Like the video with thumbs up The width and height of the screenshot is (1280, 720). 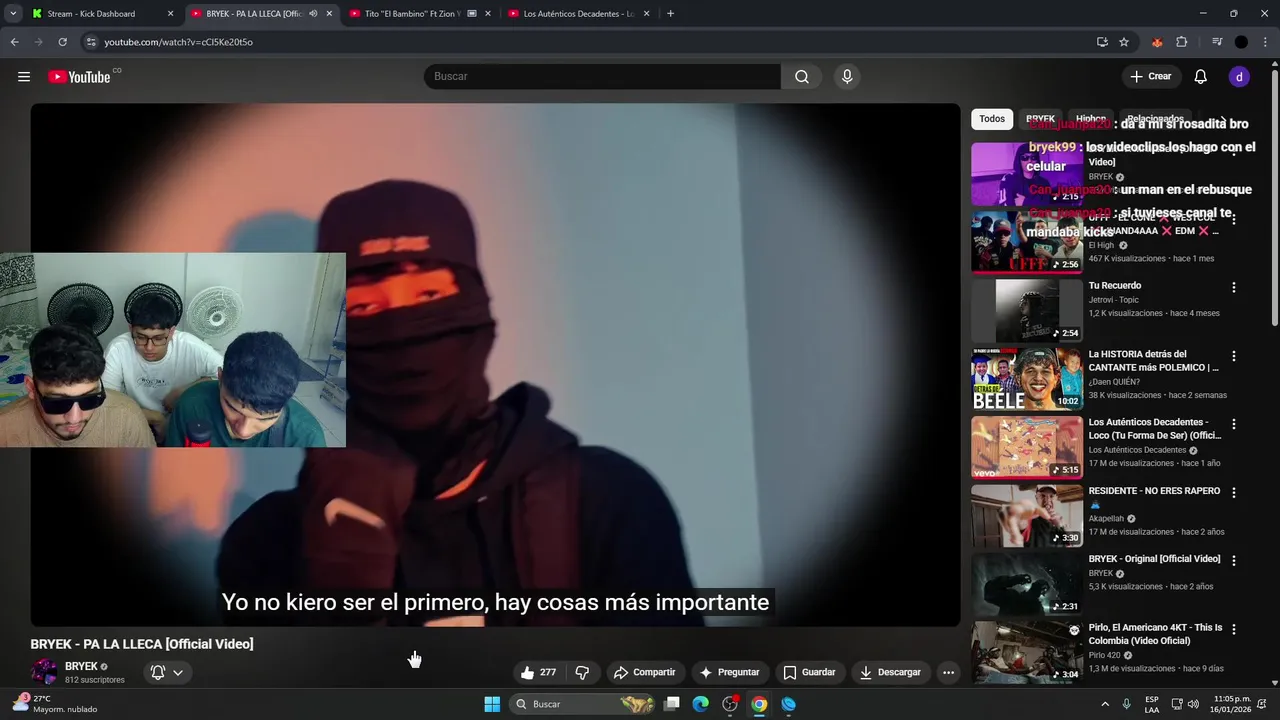click(x=538, y=672)
